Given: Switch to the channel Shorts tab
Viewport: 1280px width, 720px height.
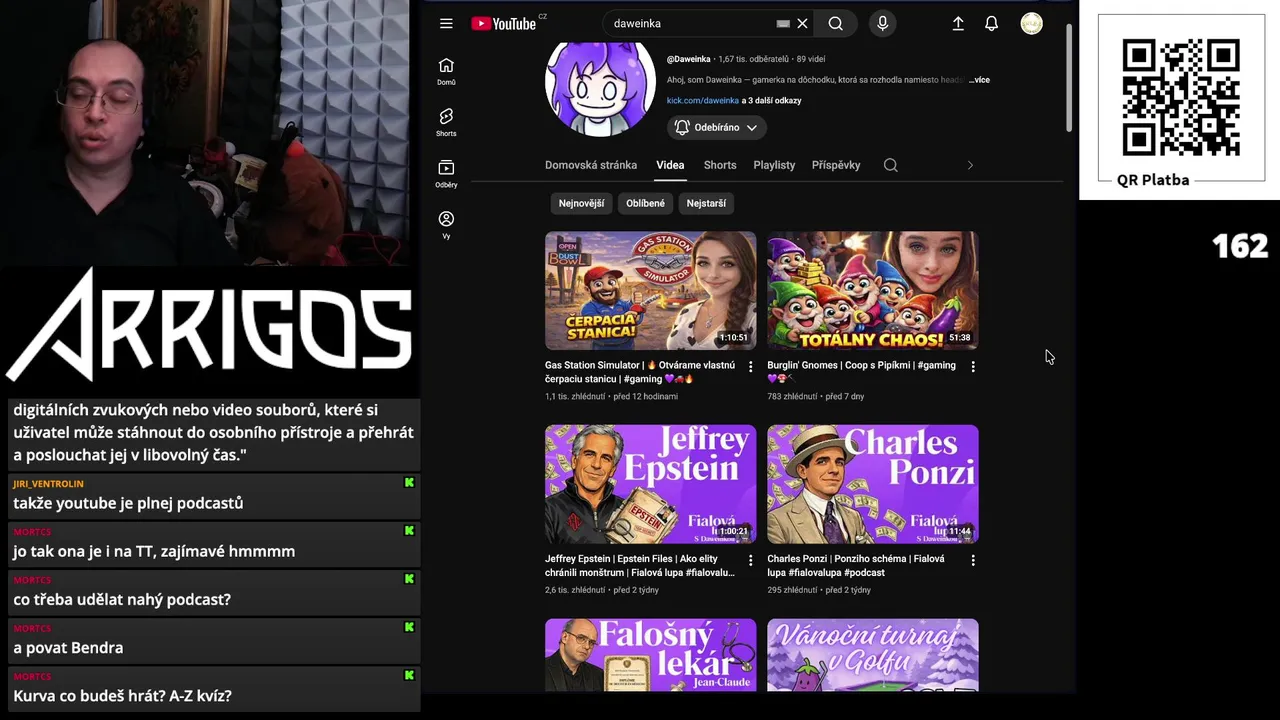Looking at the screenshot, I should click(x=720, y=165).
